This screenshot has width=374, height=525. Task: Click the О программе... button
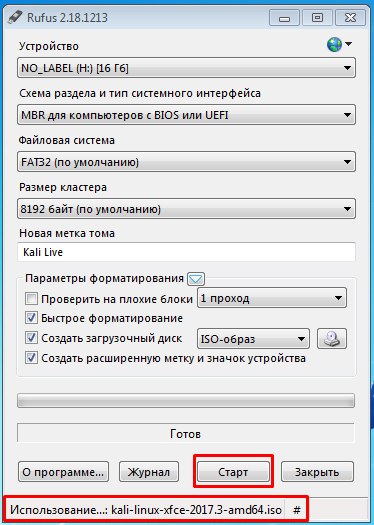(x=63, y=472)
